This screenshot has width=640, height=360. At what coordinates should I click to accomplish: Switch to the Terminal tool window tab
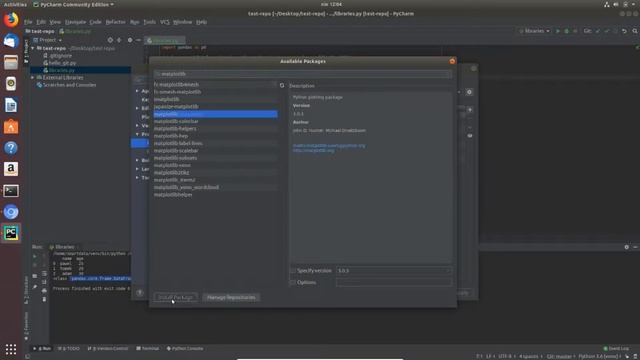click(147, 349)
